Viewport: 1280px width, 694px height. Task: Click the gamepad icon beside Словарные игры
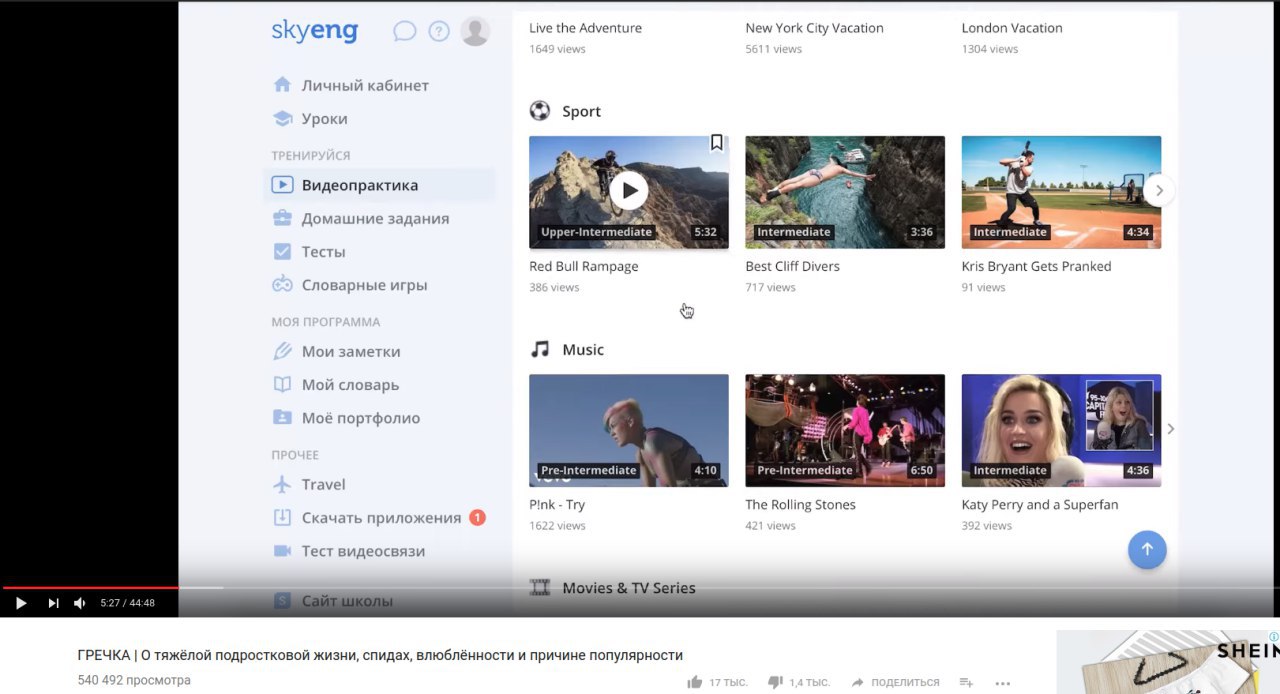(283, 285)
